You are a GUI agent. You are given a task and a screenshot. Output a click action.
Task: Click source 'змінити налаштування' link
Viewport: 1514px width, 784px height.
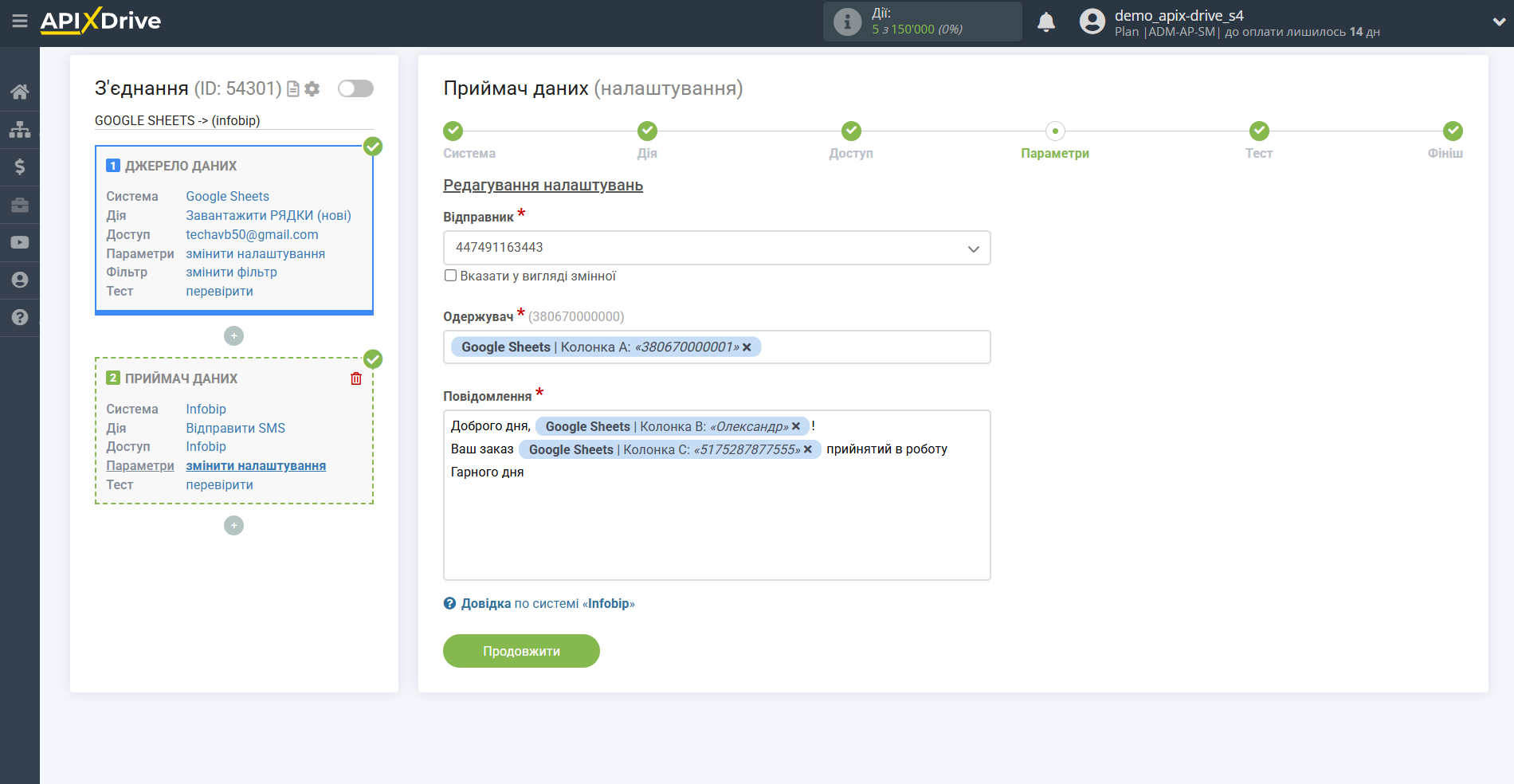[x=255, y=253]
